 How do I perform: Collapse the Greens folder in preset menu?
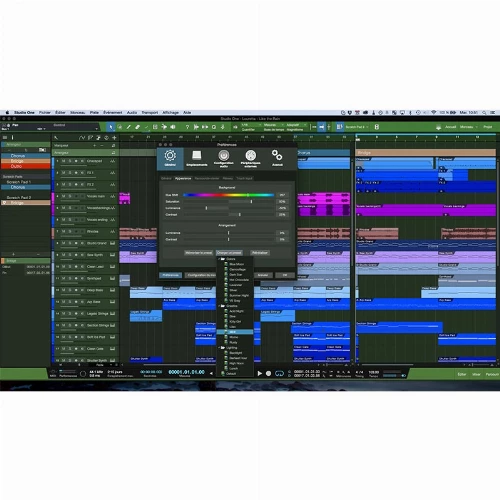tap(220, 306)
